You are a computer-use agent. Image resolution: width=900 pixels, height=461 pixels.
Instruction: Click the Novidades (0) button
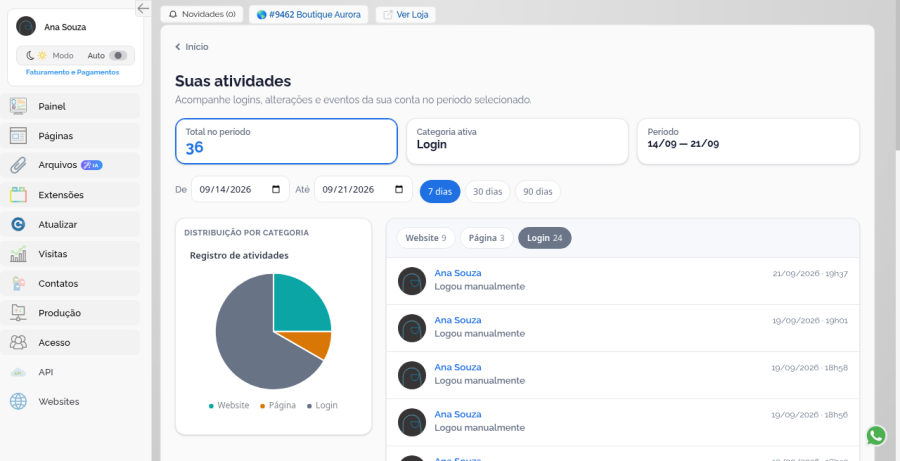[x=201, y=14]
